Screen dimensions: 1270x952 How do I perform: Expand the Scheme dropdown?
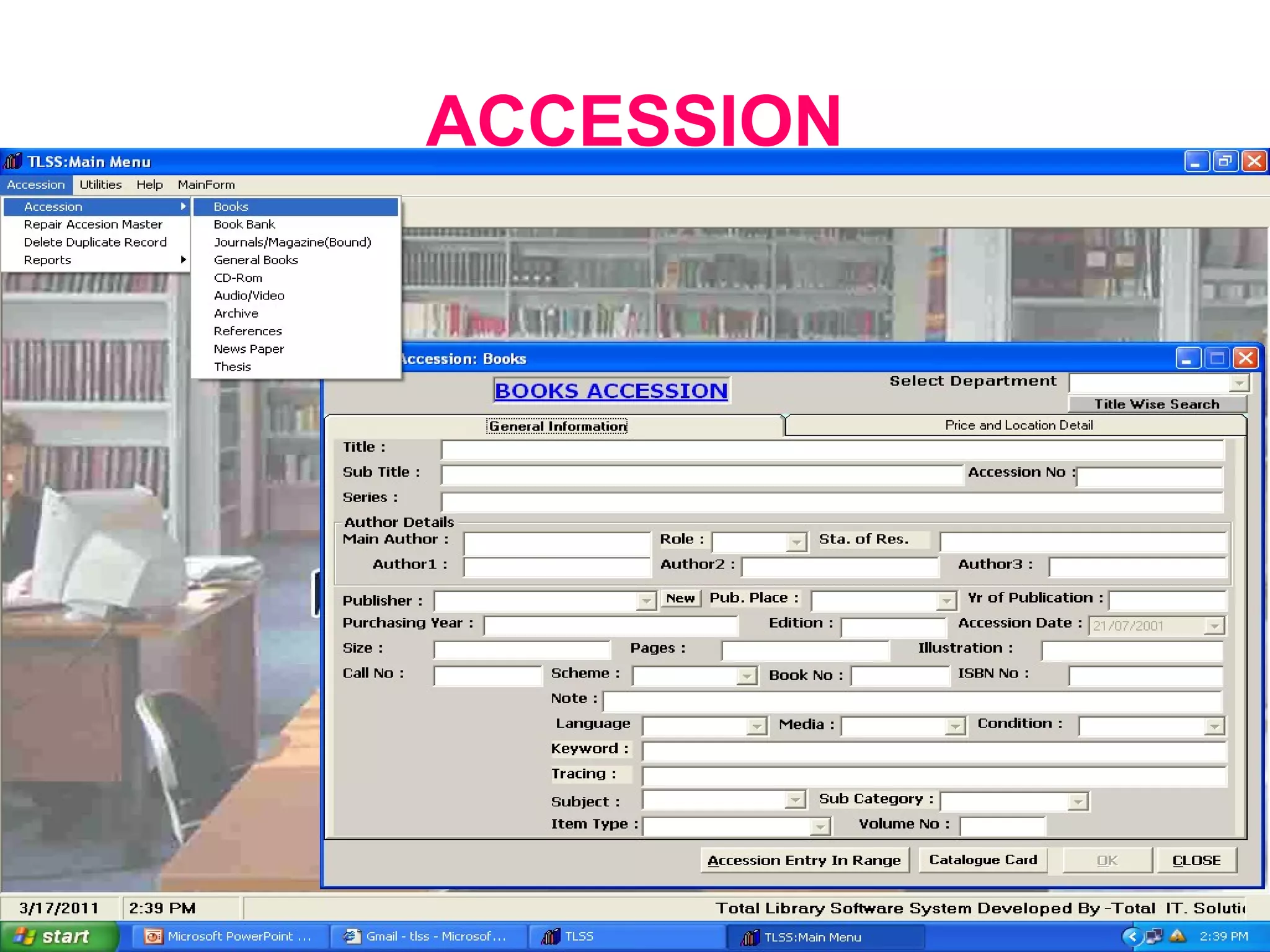click(x=747, y=676)
